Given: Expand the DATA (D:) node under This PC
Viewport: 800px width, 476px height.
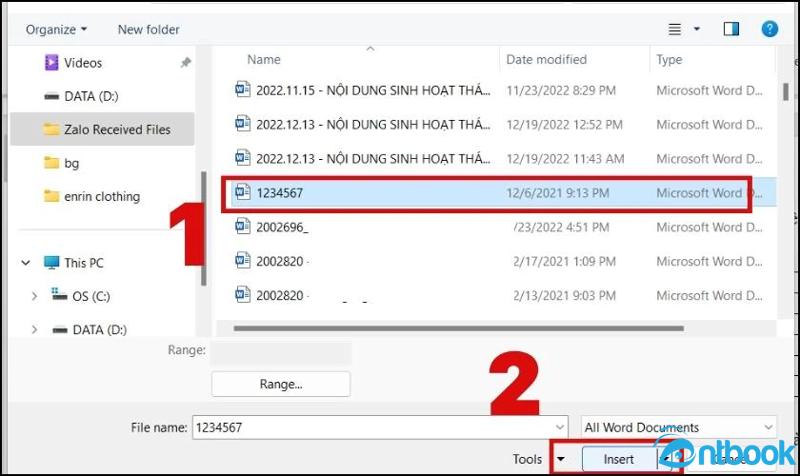Looking at the screenshot, I should click(34, 330).
